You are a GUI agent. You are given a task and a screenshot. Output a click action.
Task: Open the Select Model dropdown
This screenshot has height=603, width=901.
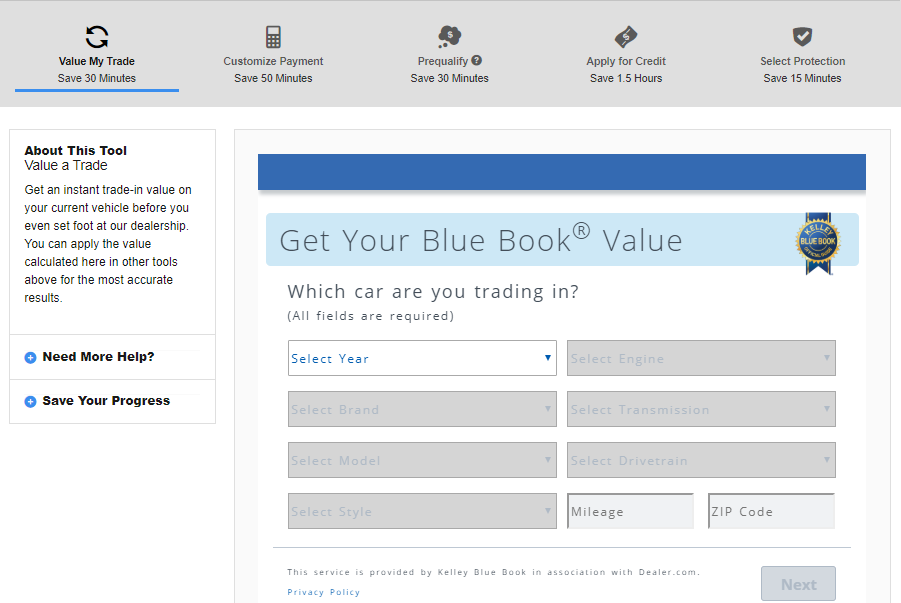click(422, 460)
